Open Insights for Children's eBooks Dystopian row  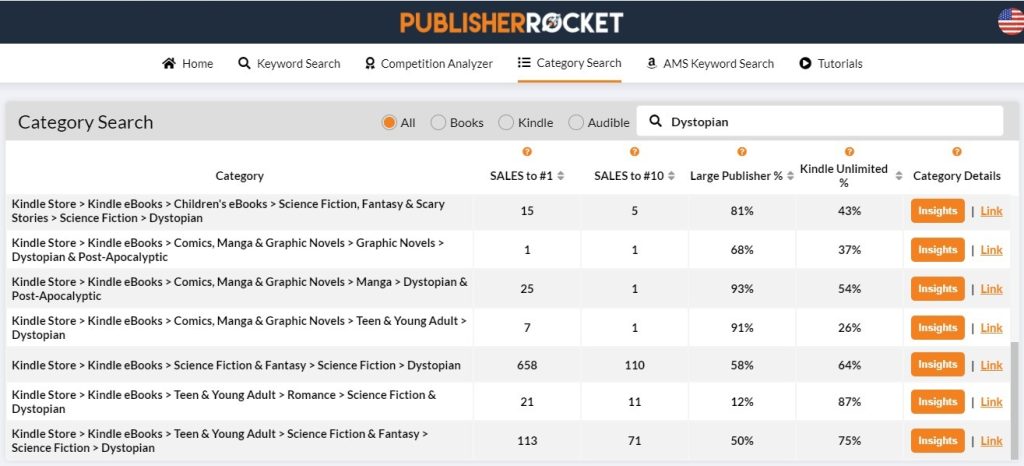(x=937, y=211)
